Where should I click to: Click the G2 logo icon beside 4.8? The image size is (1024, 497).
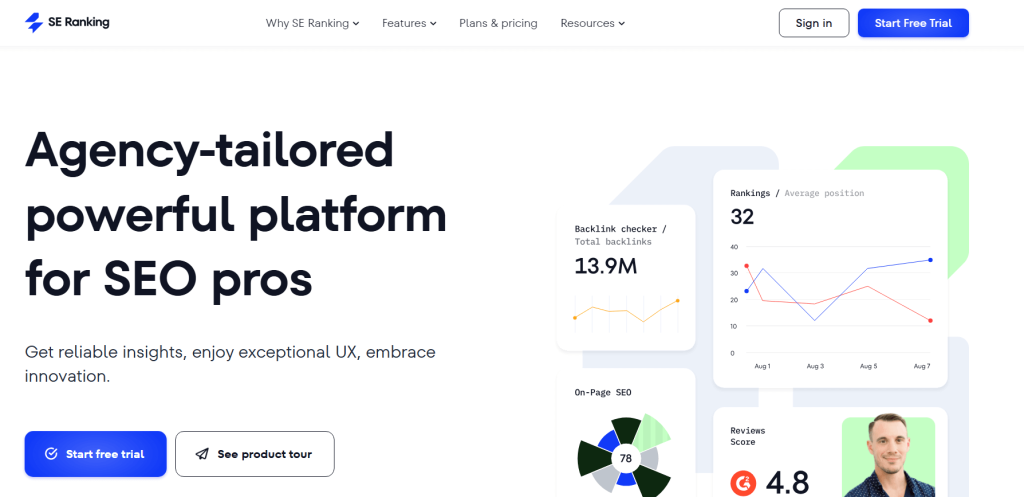click(x=743, y=483)
